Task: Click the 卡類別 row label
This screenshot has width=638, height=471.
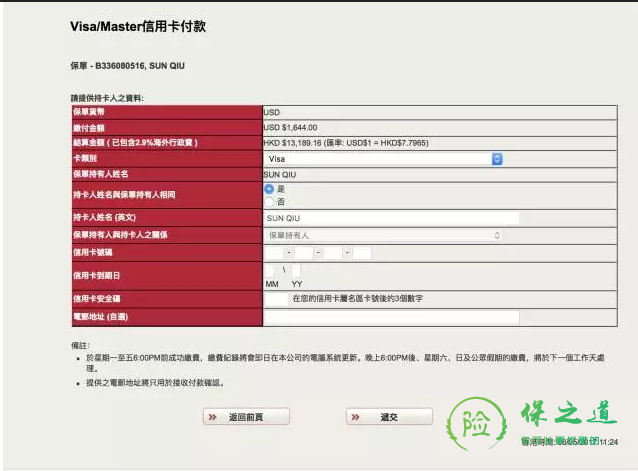Action: pos(85,159)
